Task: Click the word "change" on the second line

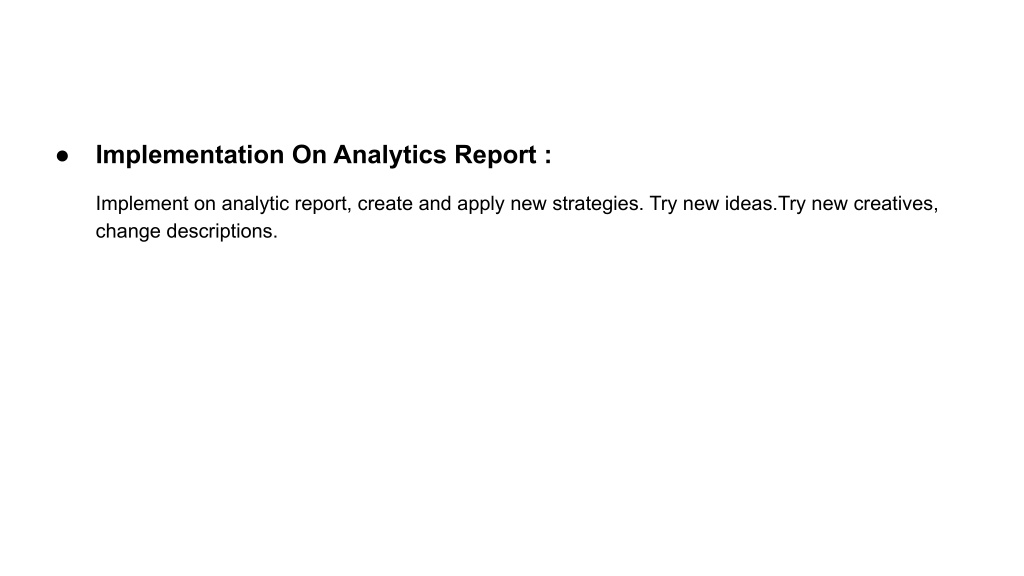Action: (x=128, y=231)
